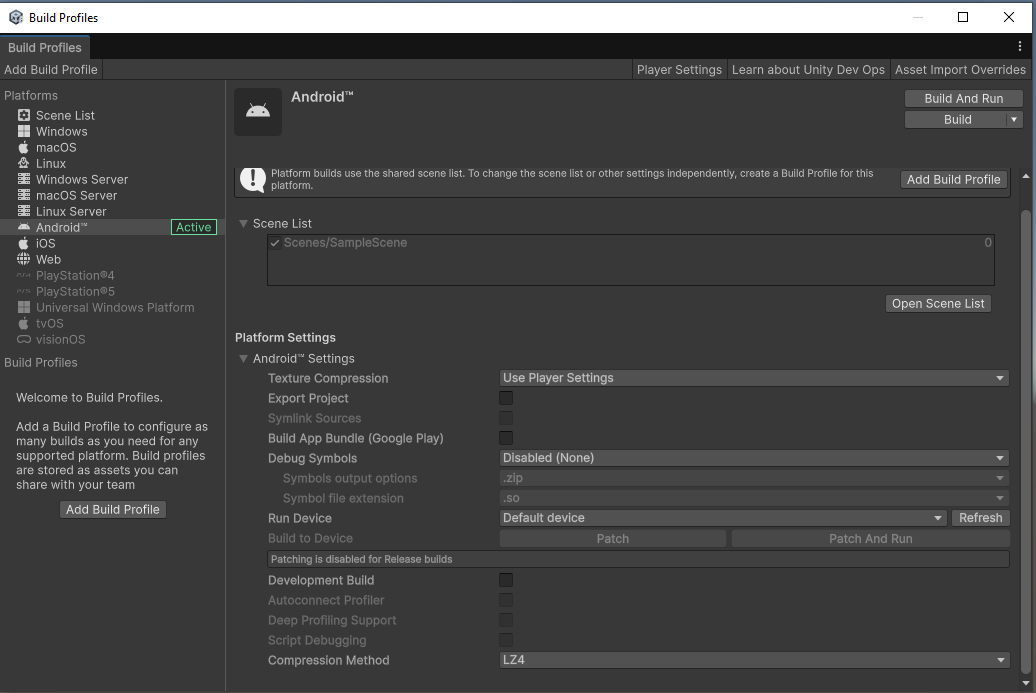Open the Run Device dropdown
The width and height of the screenshot is (1036, 693).
[x=723, y=518]
